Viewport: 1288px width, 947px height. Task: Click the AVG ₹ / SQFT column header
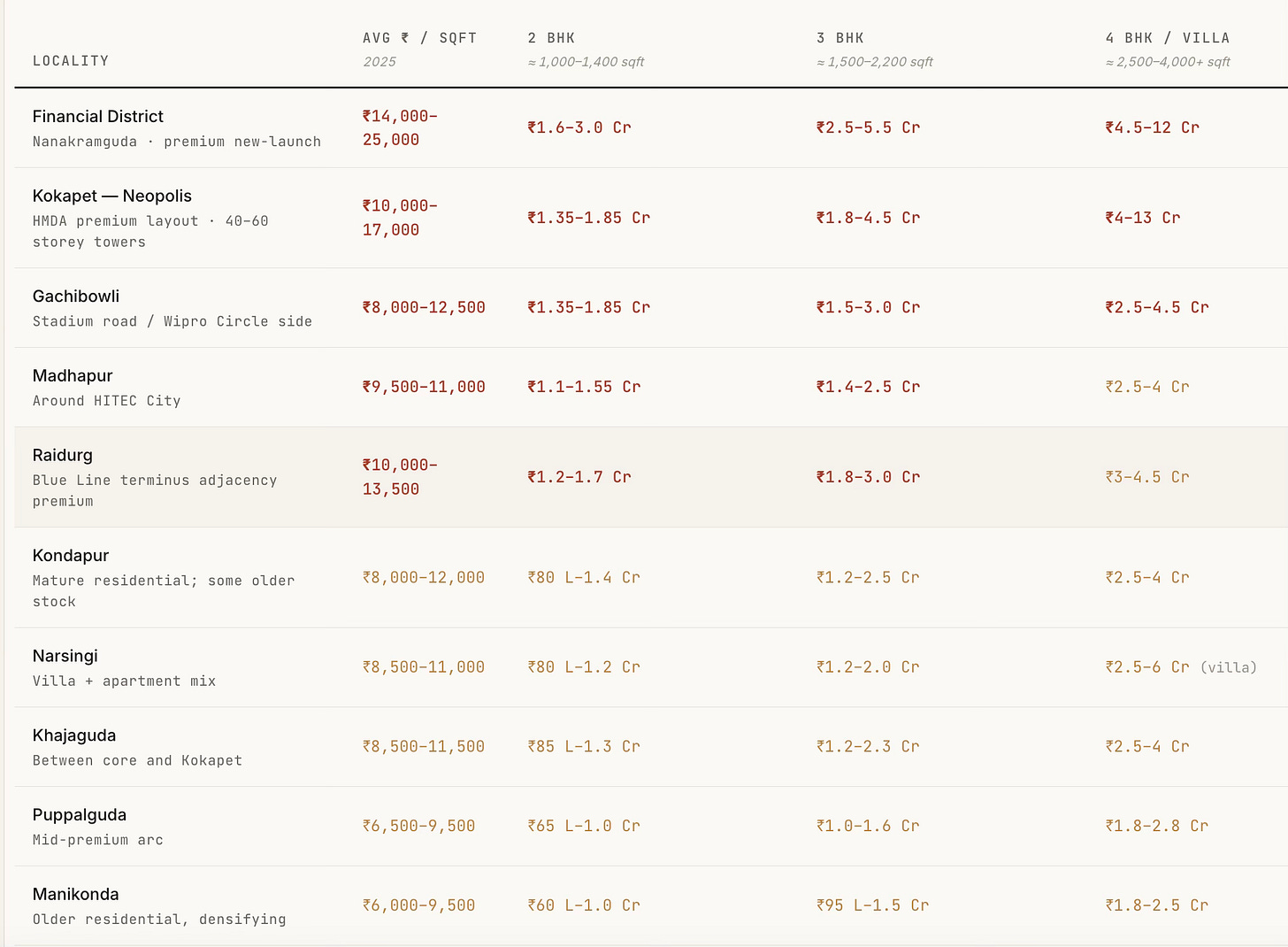click(419, 38)
